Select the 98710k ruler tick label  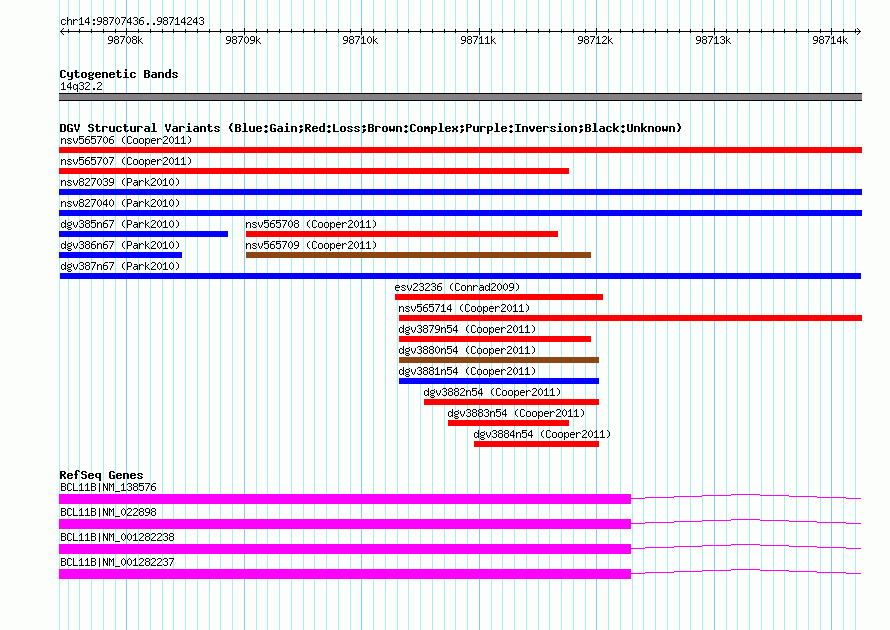[x=360, y=40]
